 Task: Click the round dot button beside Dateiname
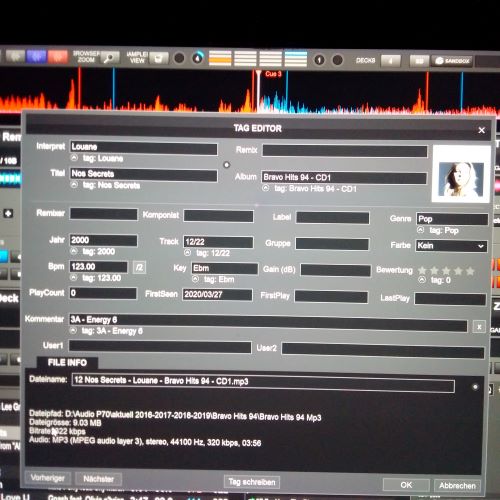[x=475, y=387]
